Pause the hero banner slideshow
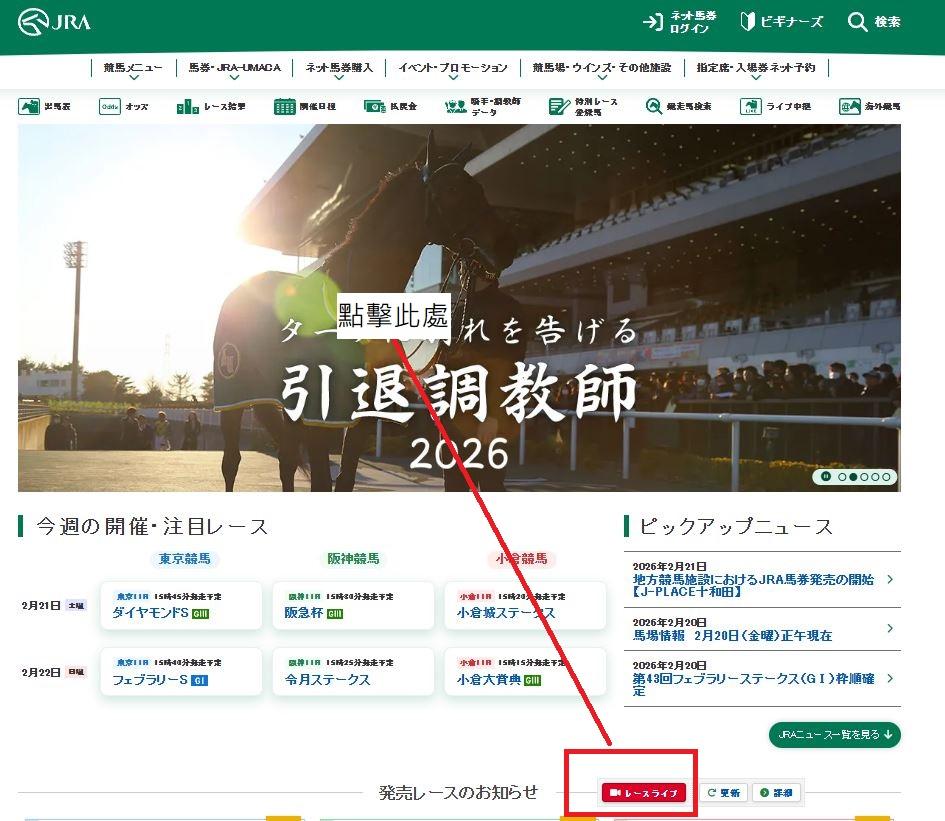Screen dimensions: 945x821 pyautogui.click(x=825, y=477)
